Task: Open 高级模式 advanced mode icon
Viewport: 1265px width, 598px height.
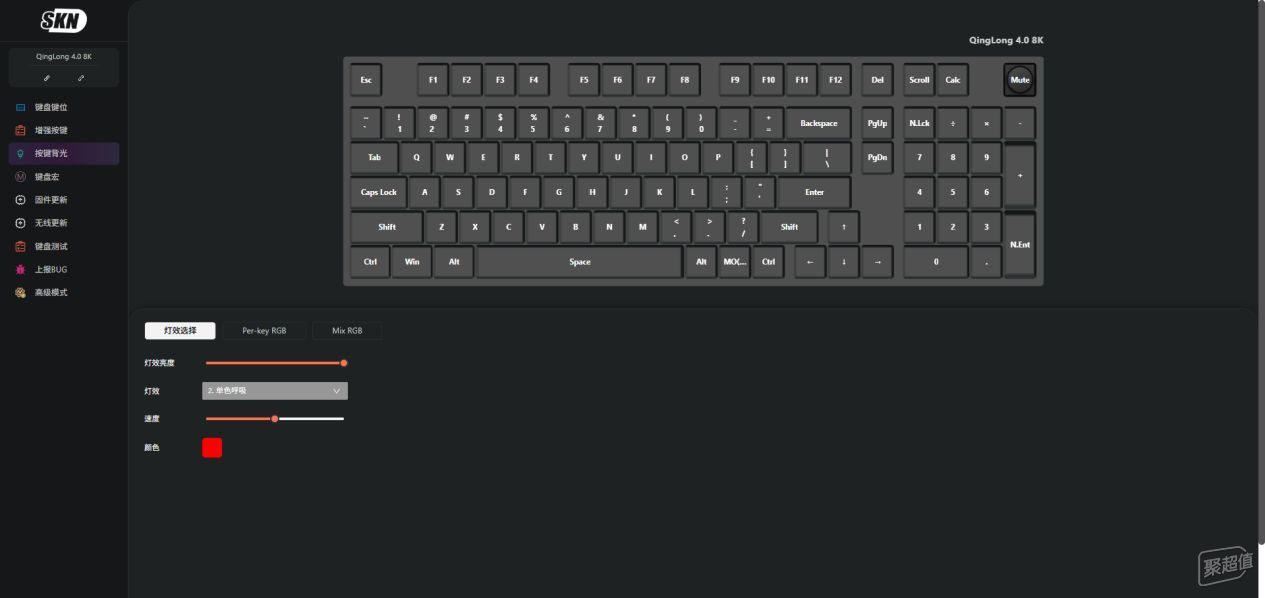Action: point(20,292)
